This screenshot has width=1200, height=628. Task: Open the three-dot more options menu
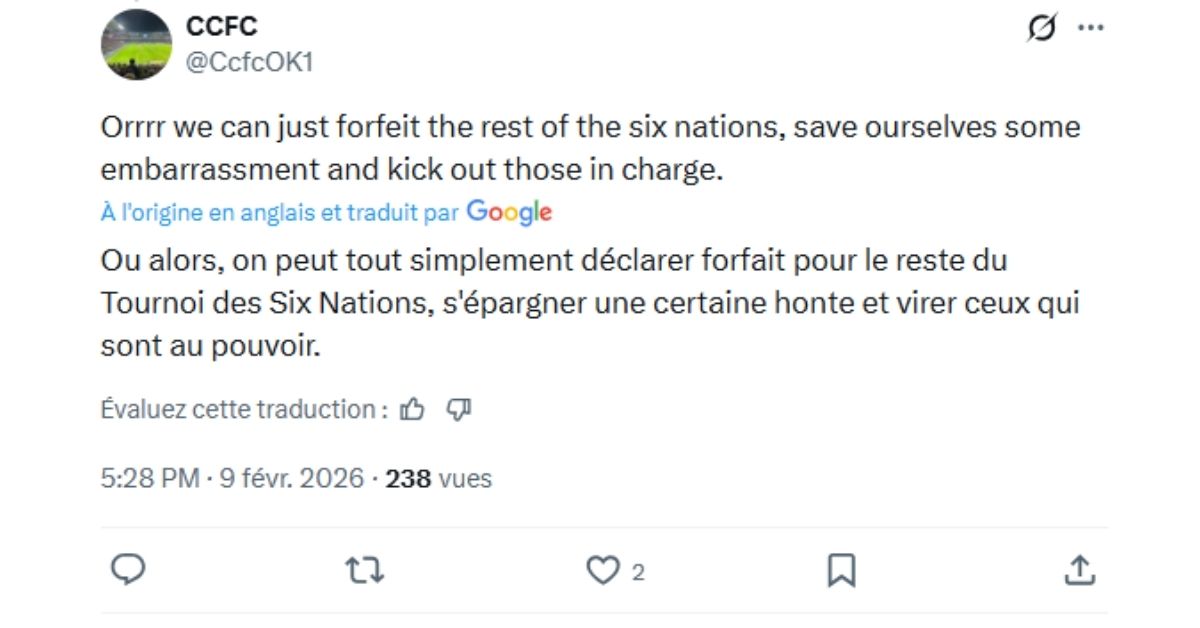pyautogui.click(x=1090, y=29)
